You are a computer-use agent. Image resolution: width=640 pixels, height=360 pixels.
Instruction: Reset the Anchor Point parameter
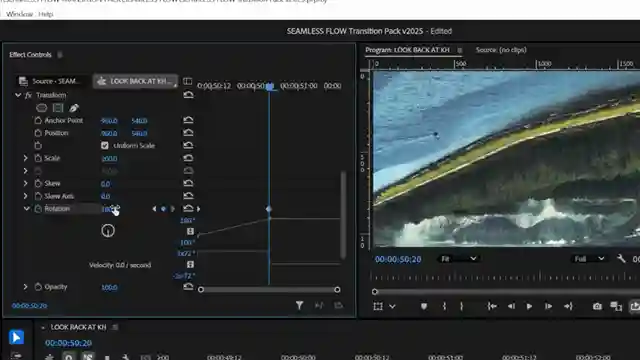188,120
